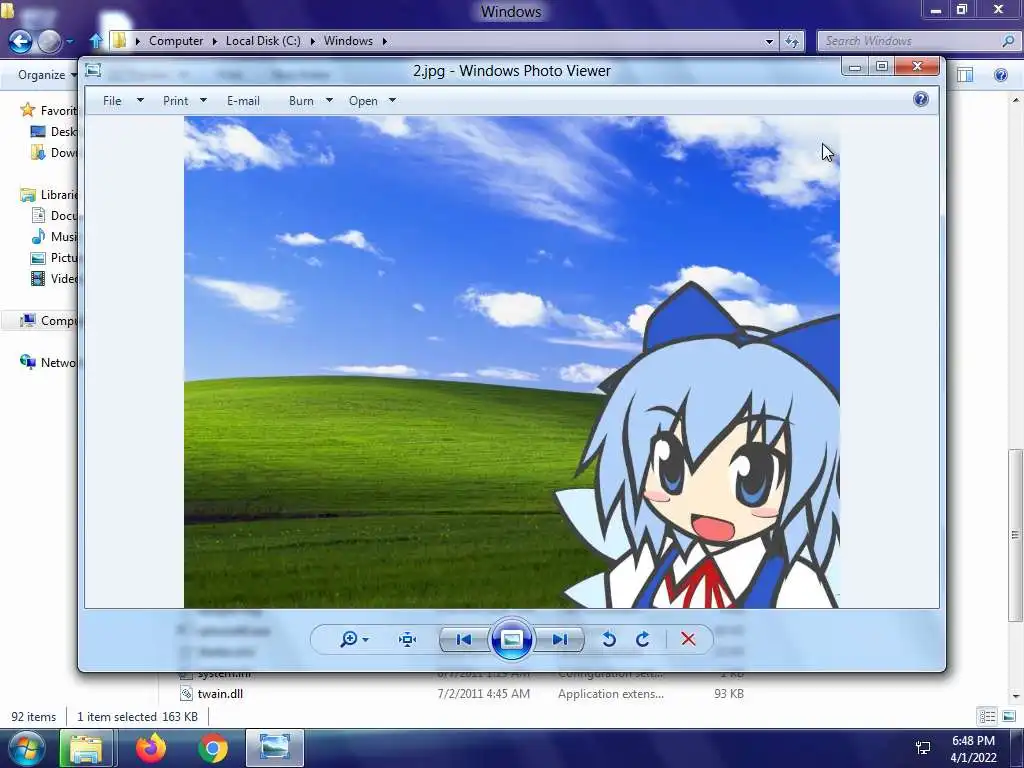The width and height of the screenshot is (1024, 768).
Task: Go up one folder in Explorer
Action: [x=95, y=41]
